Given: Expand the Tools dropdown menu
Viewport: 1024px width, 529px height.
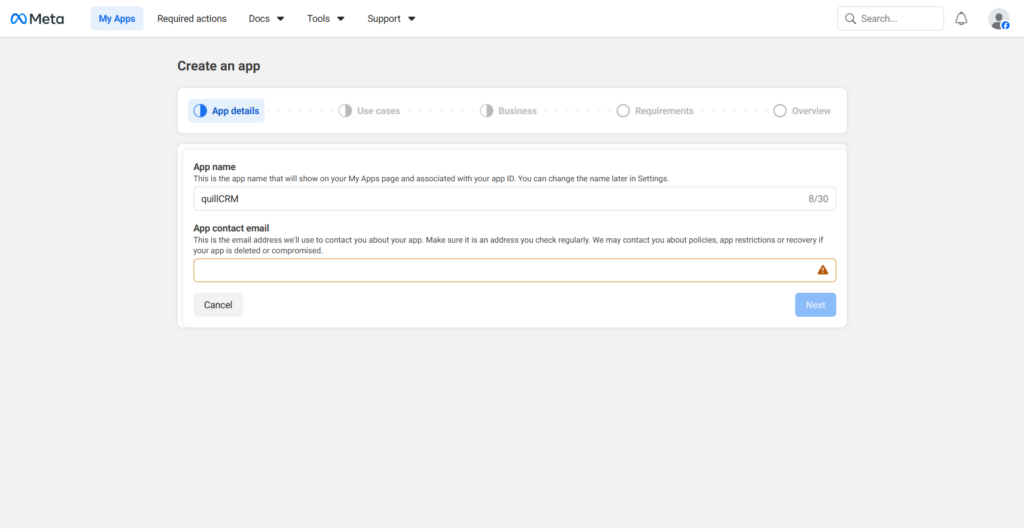Looking at the screenshot, I should coord(326,18).
